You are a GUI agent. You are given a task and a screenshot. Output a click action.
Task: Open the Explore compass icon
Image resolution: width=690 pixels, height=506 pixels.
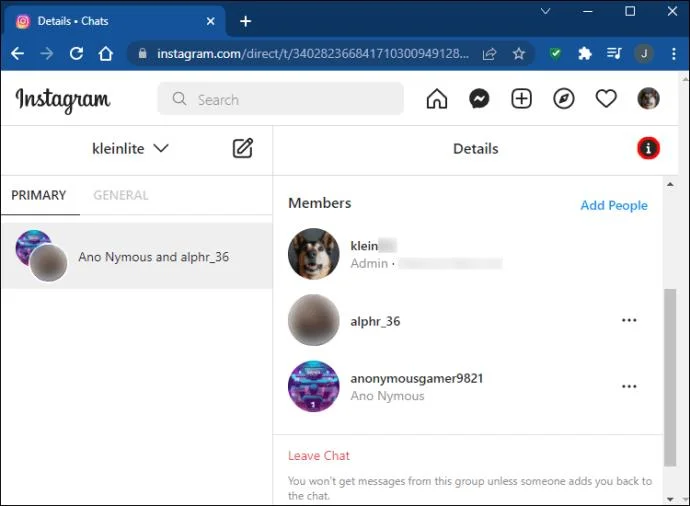(x=563, y=99)
